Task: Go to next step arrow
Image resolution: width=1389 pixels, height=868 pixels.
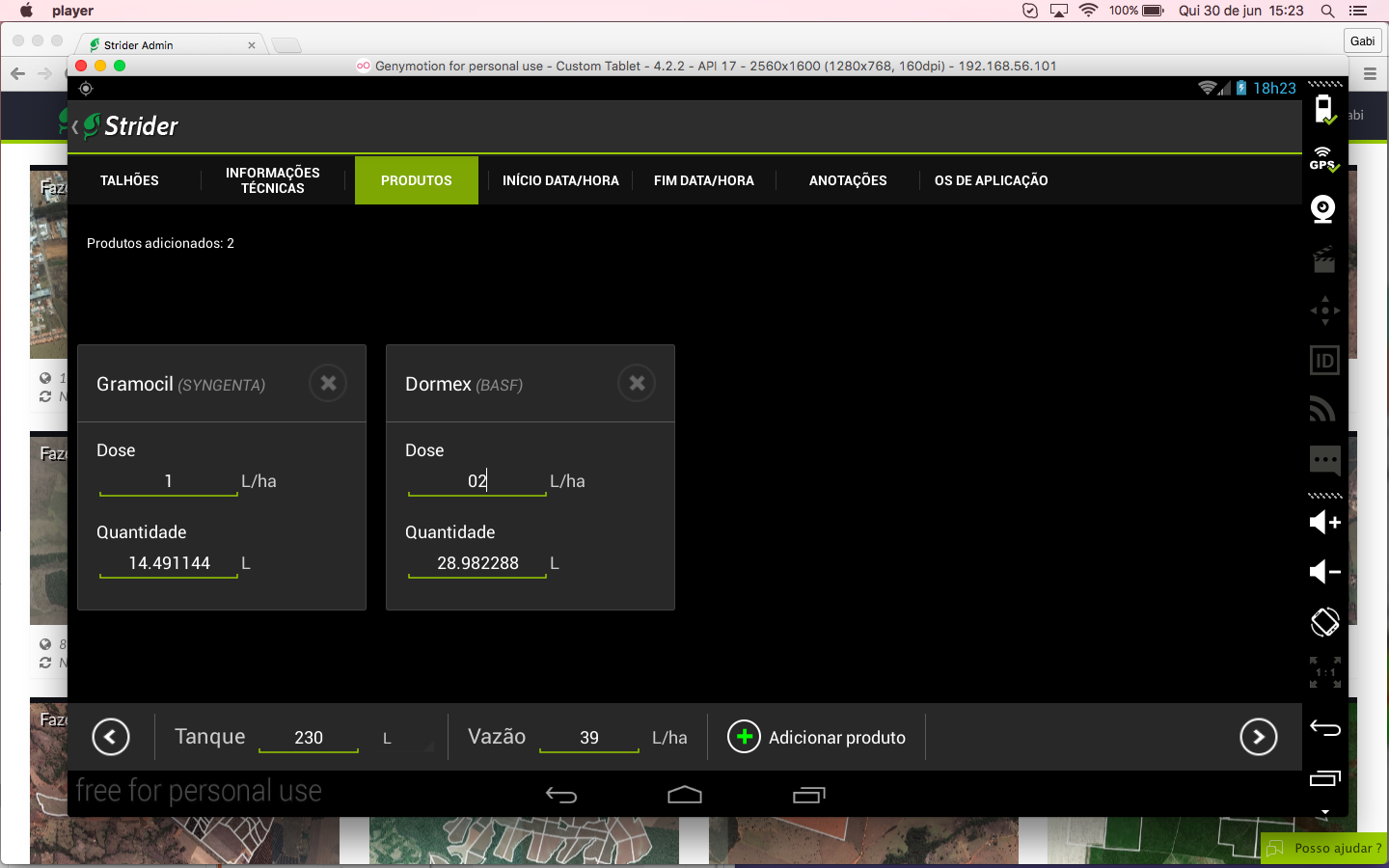Action: point(1259,738)
